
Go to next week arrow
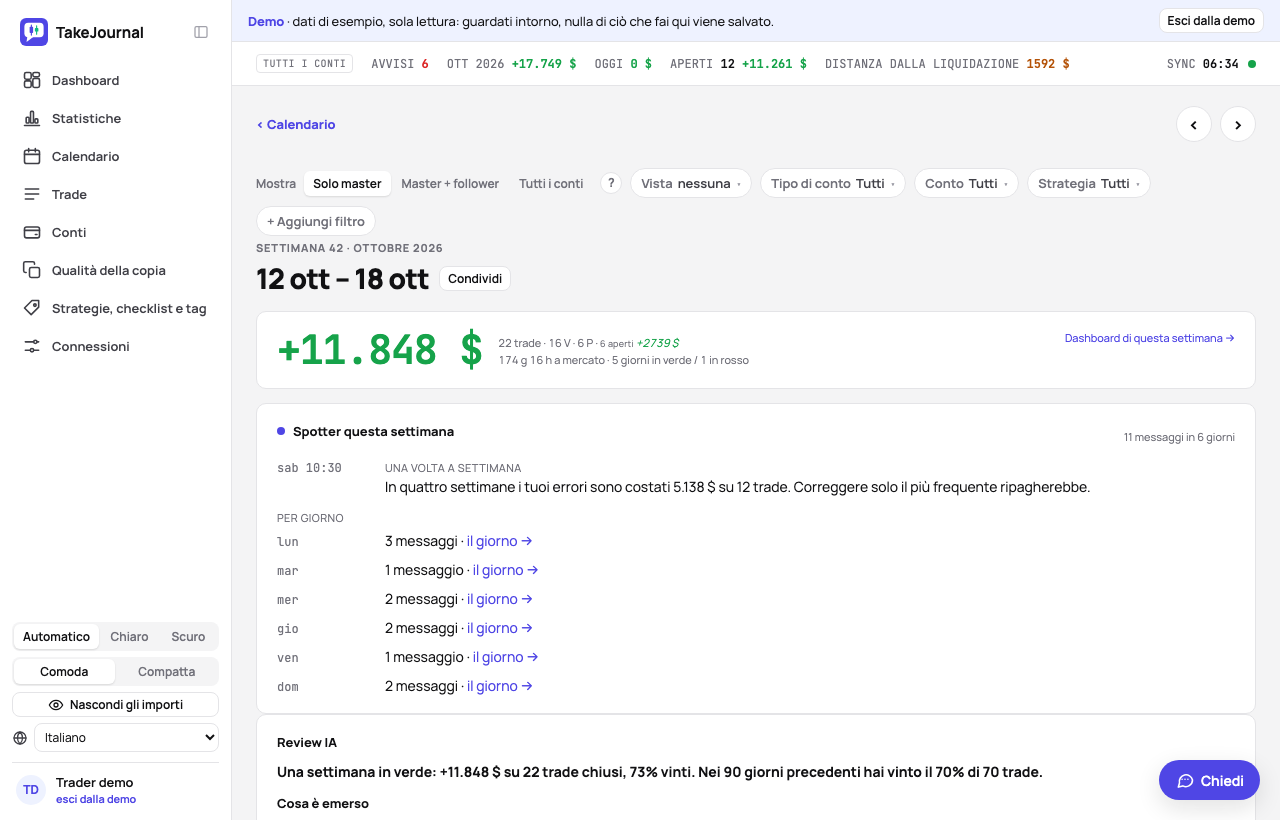pos(1238,124)
